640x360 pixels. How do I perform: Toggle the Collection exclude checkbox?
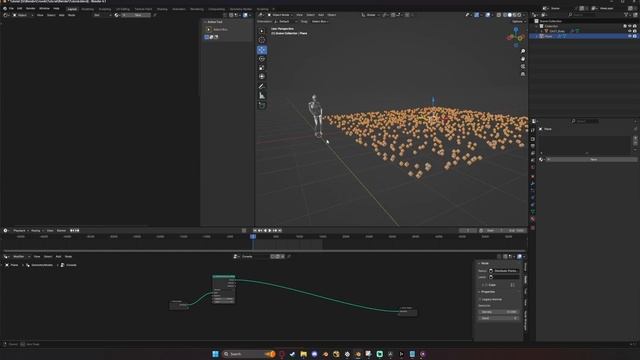tap(625, 26)
